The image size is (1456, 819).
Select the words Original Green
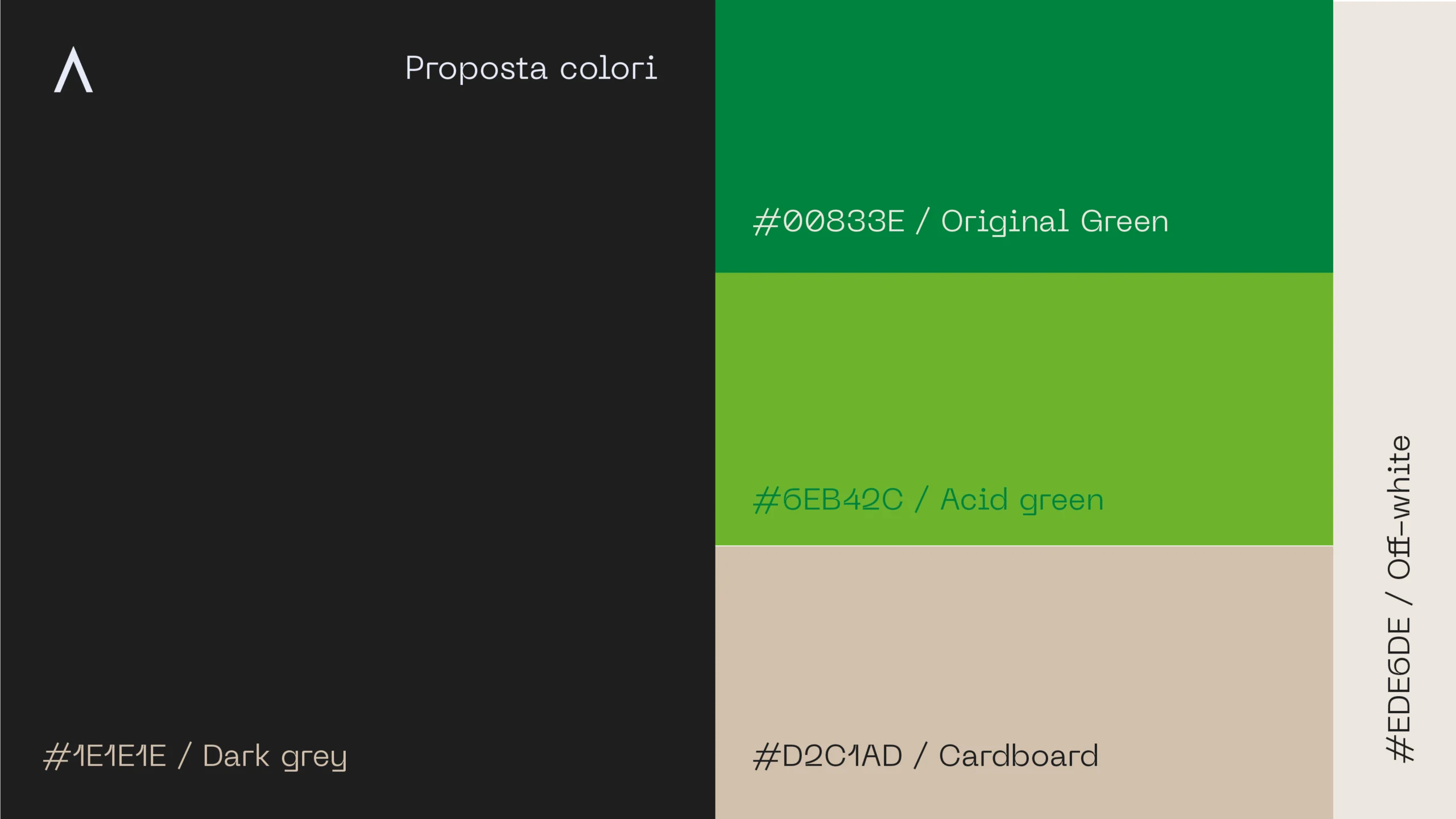(x=1054, y=222)
